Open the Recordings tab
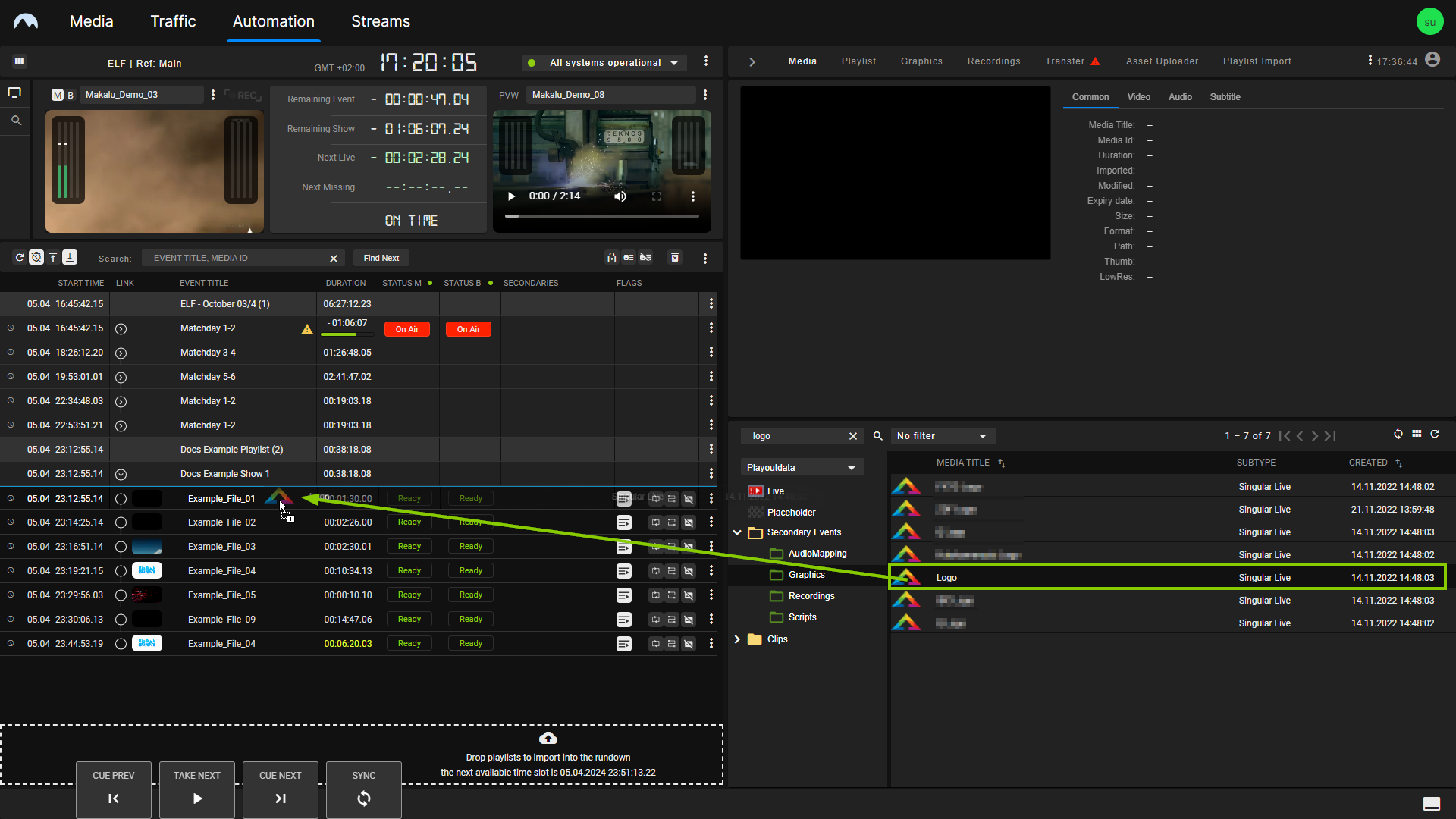Screen dimensions: 1456x819 (993, 61)
